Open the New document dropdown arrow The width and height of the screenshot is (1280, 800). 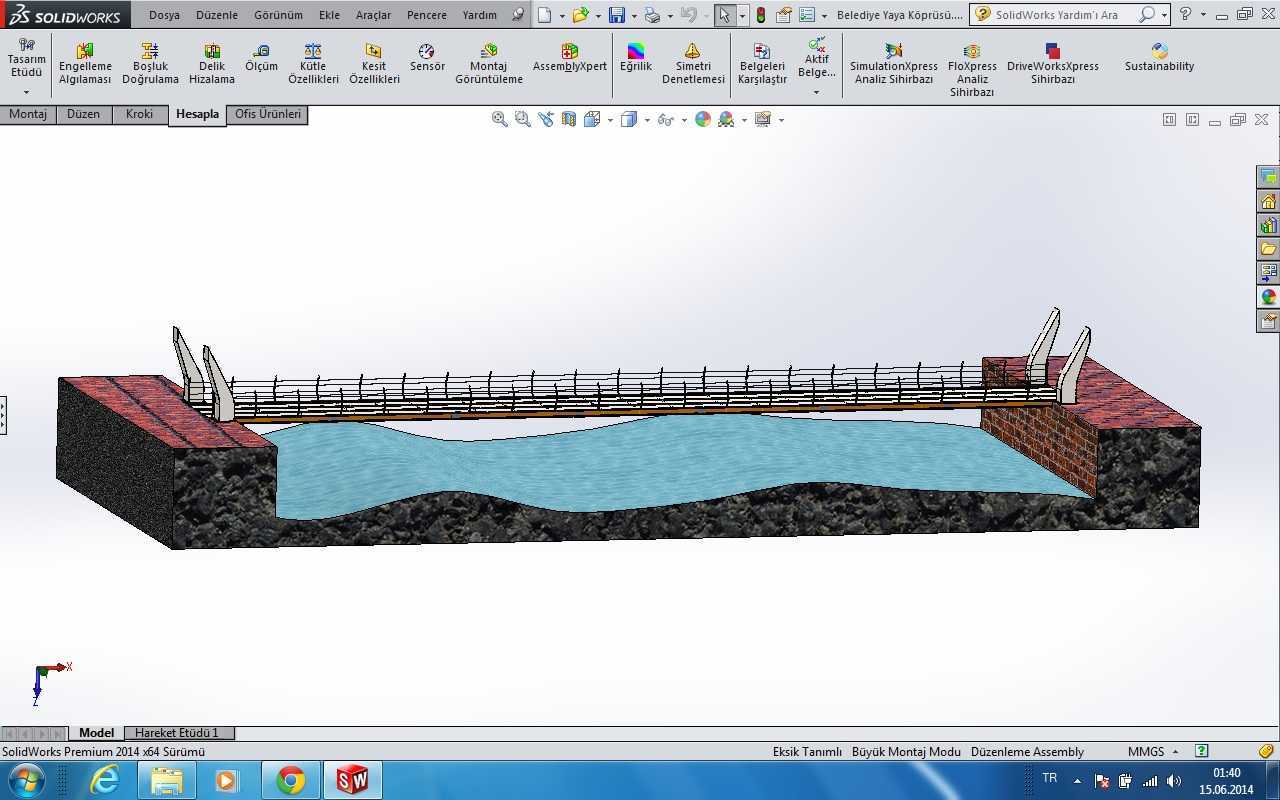562,16
